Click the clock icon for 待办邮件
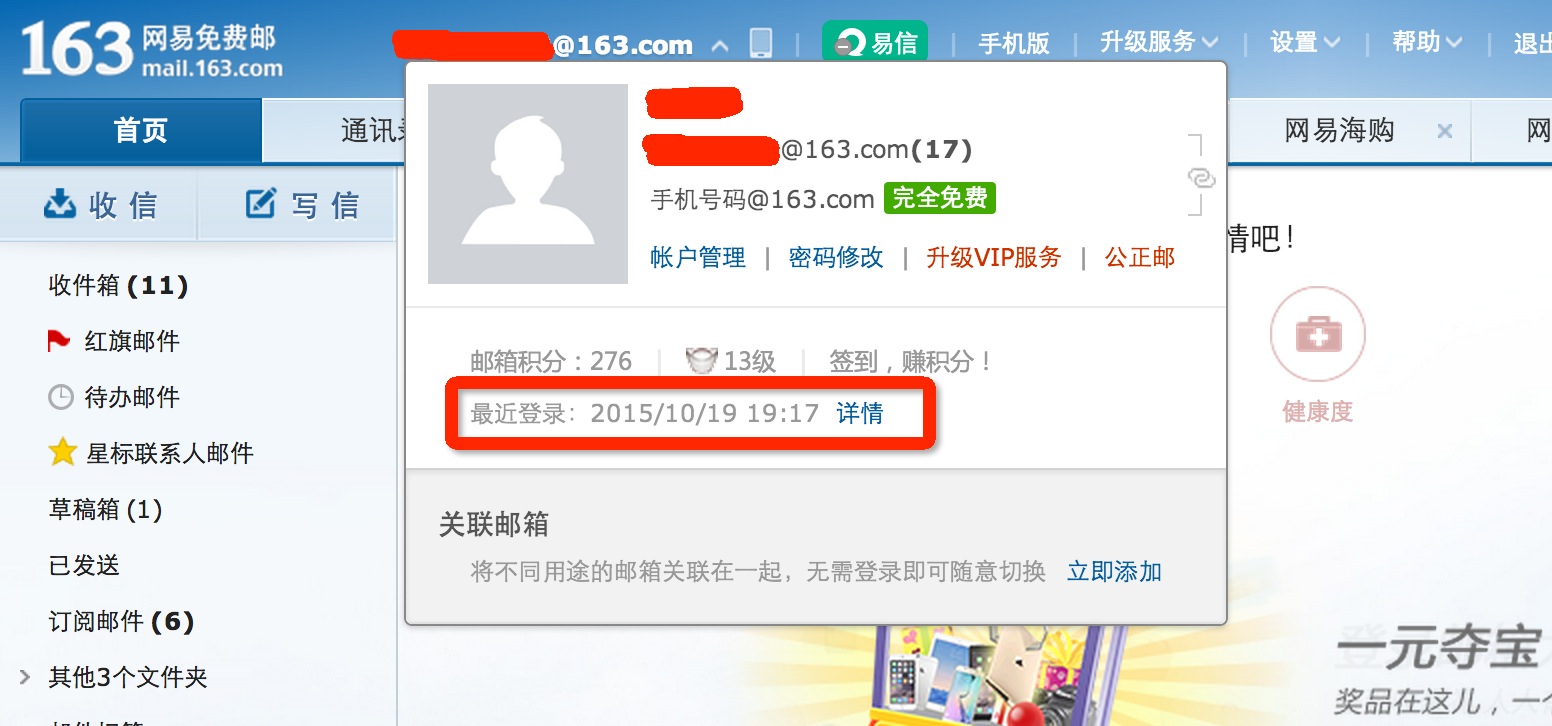1552x726 pixels. coord(61,397)
